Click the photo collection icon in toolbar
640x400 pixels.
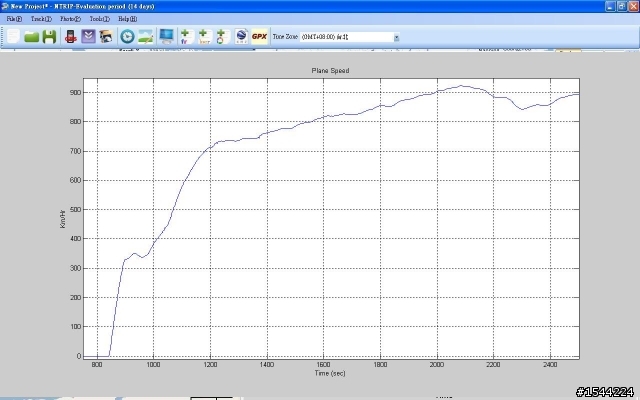click(106, 37)
